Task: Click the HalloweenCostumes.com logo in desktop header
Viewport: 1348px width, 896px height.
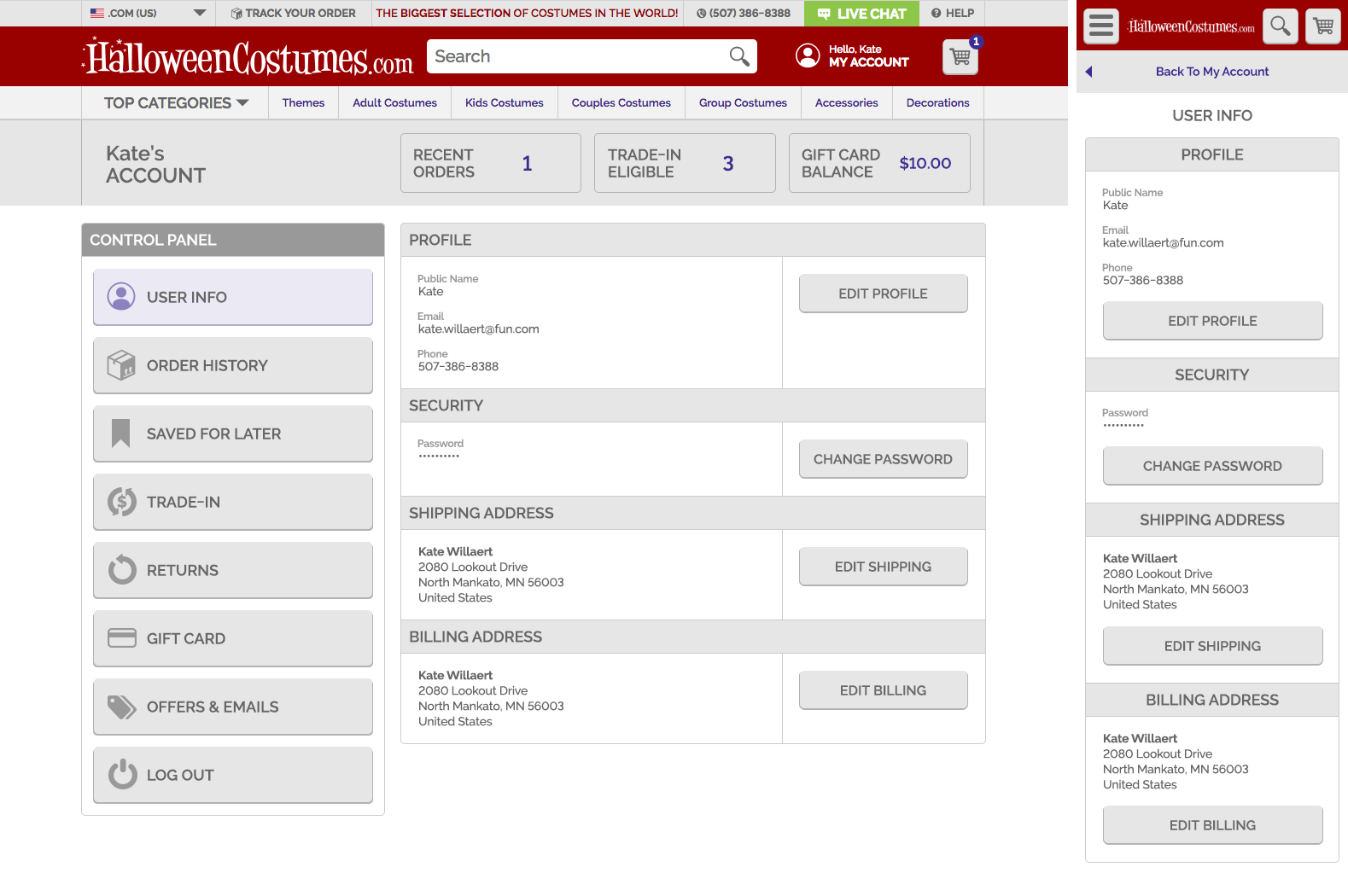Action: click(x=248, y=57)
